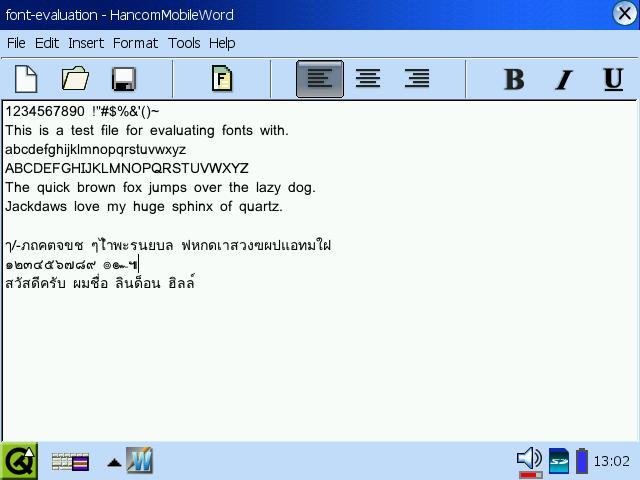Create a new document with the blank page icon
The height and width of the screenshot is (480, 640).
coord(25,79)
